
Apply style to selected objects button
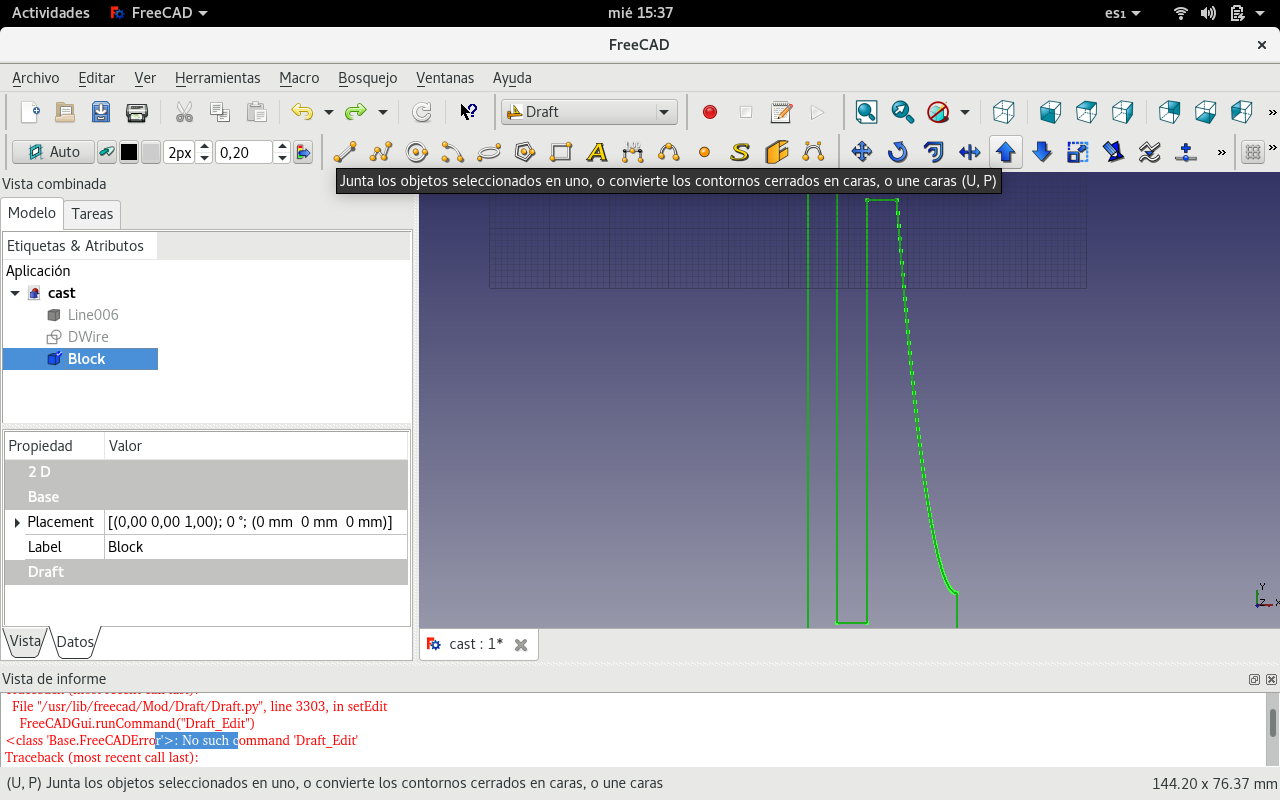tap(303, 152)
